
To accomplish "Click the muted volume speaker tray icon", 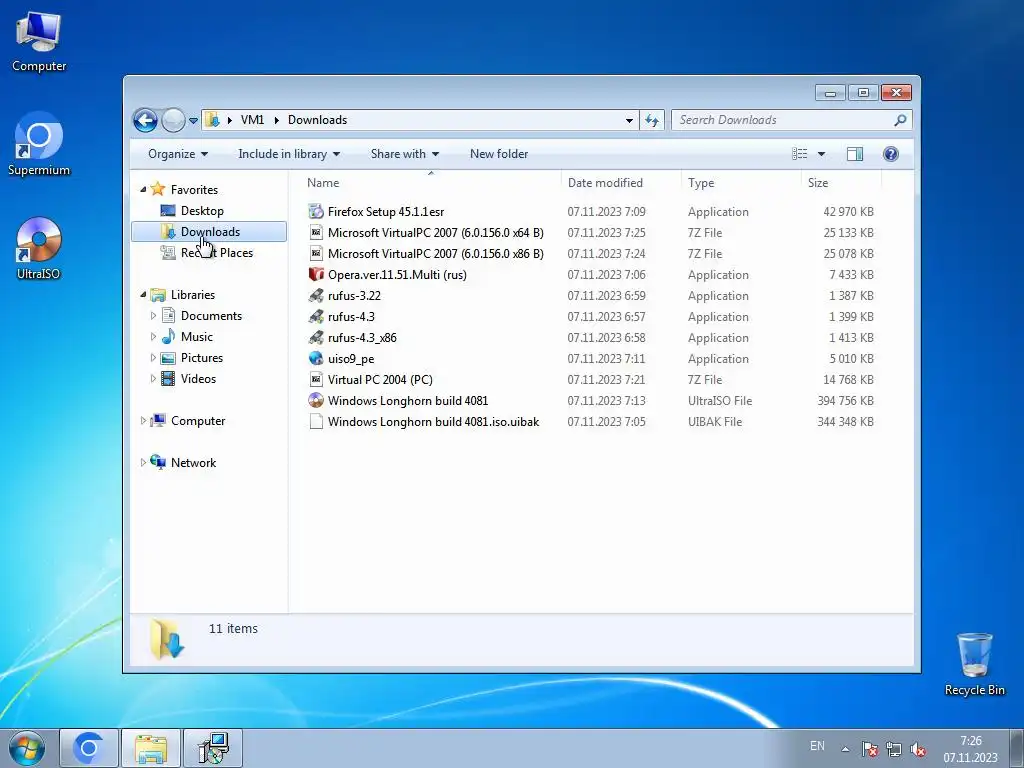I will [918, 749].
